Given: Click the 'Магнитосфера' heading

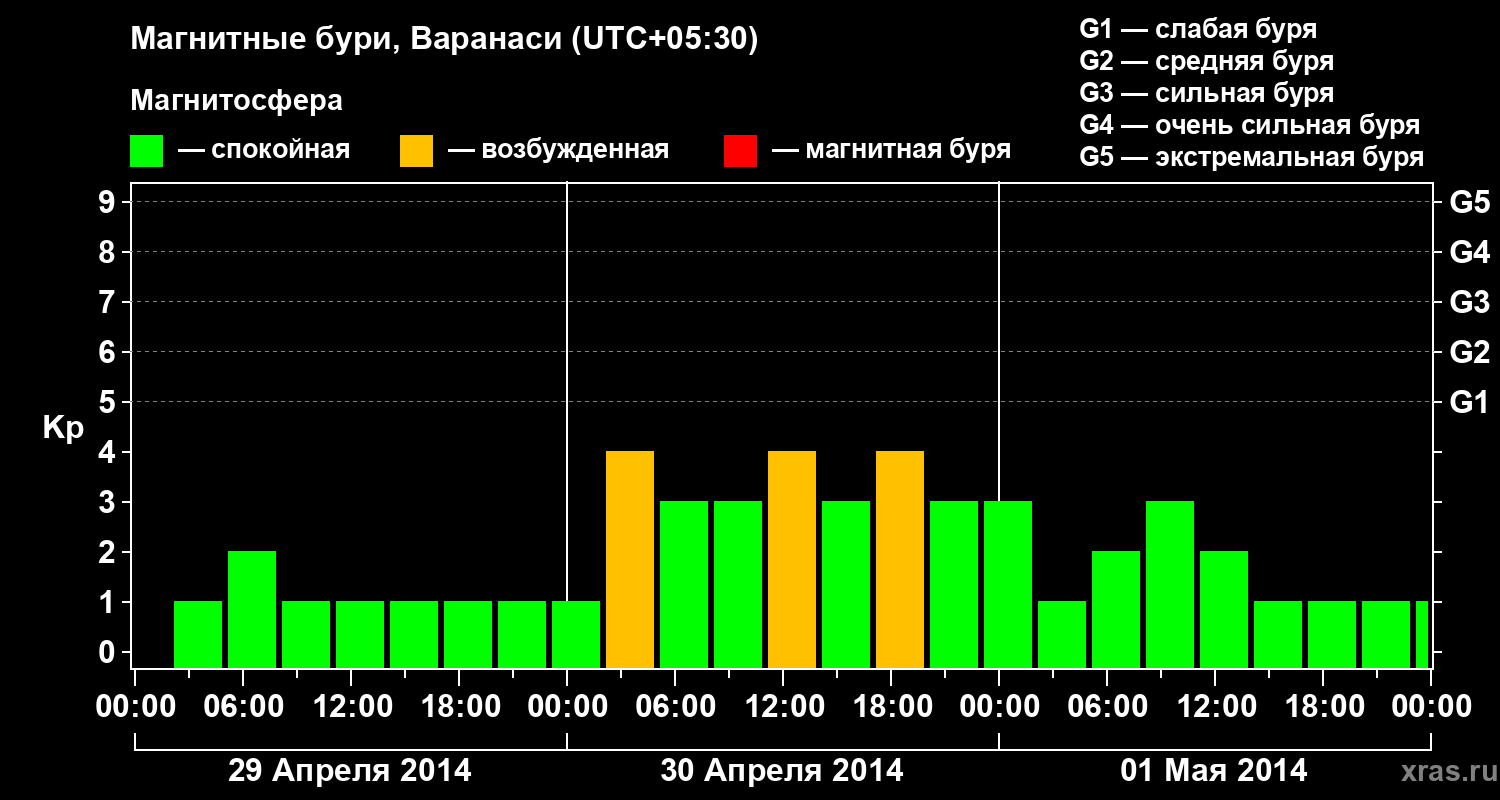Looking at the screenshot, I should point(236,101).
